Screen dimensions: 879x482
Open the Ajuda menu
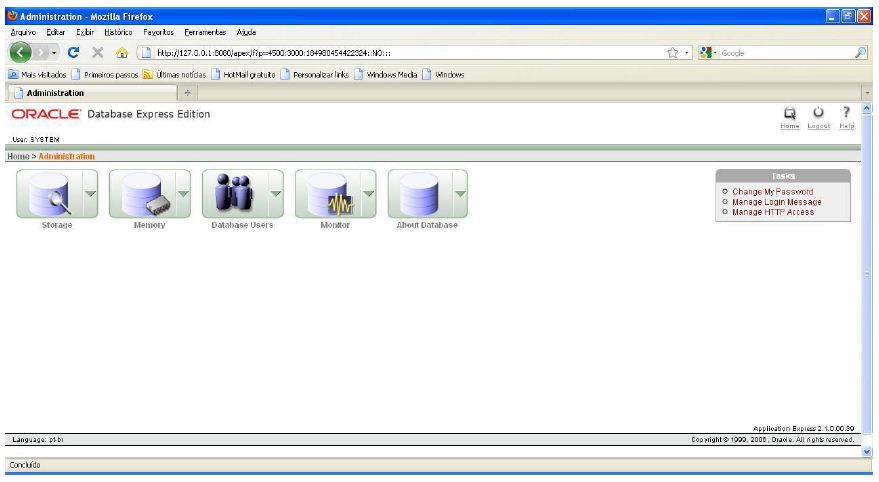point(246,33)
